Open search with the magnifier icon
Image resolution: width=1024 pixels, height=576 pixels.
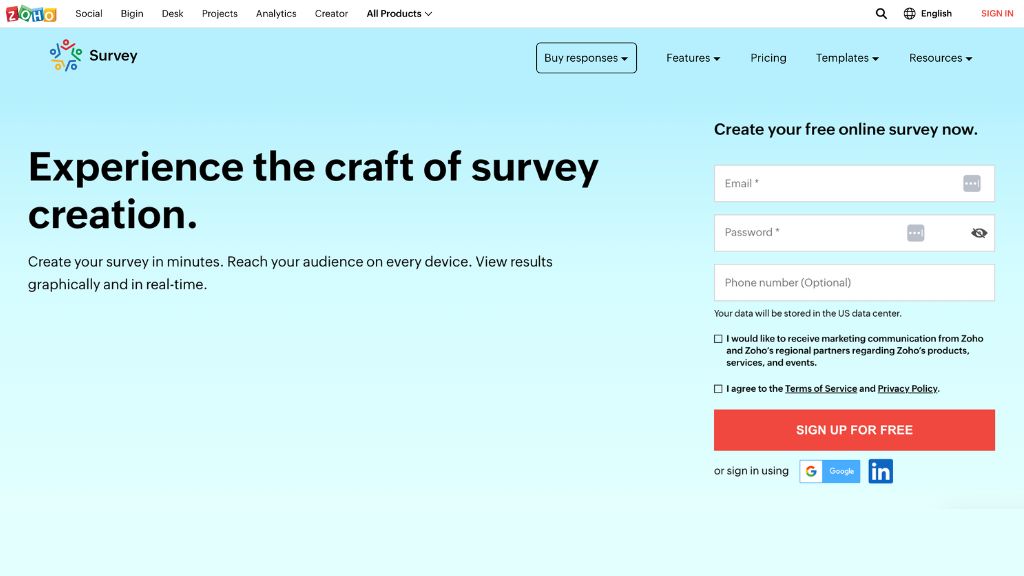coord(881,14)
